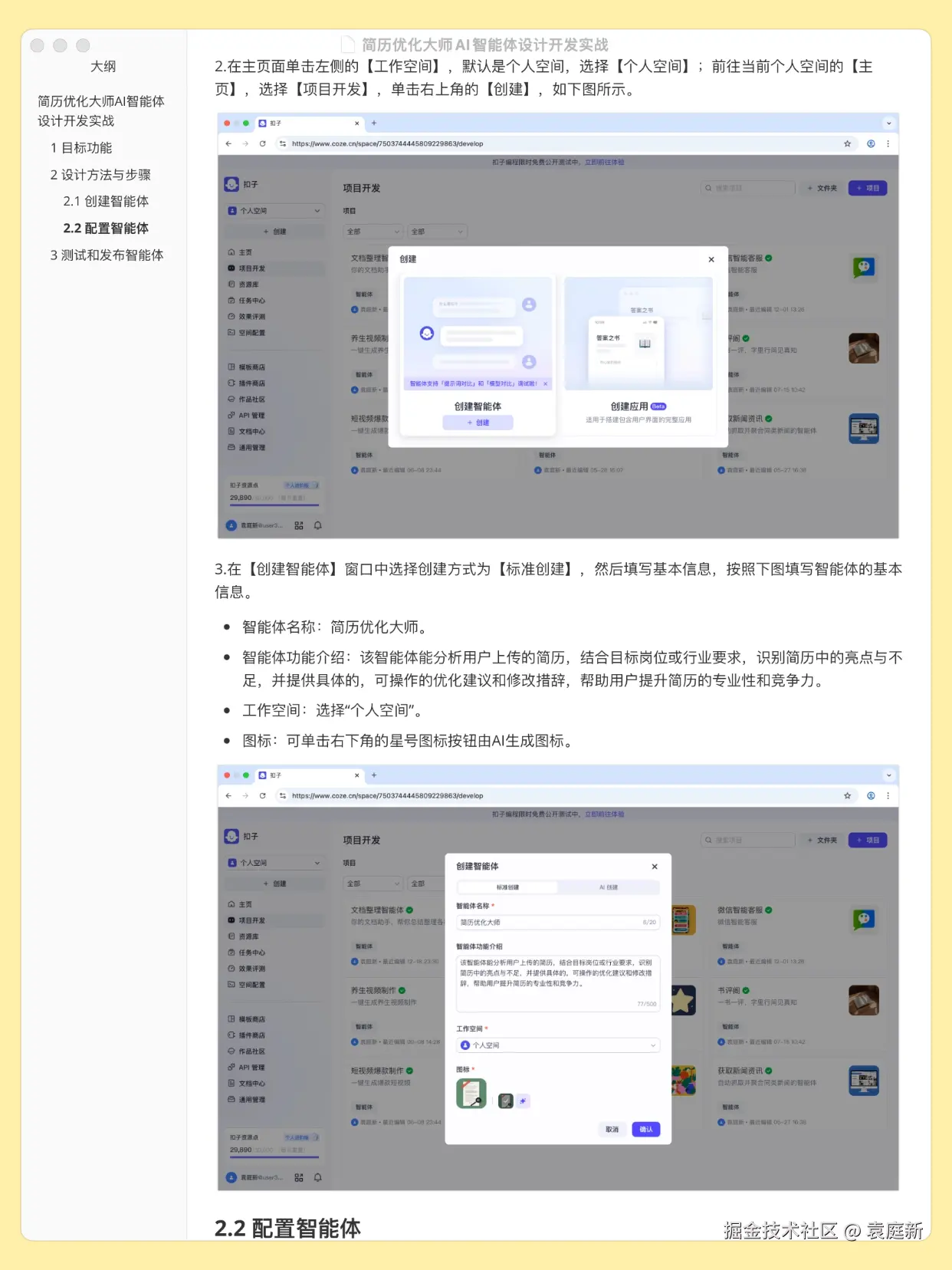The image size is (952, 1270).
Task: Click the 智能体功能介绍 text area
Action: [x=558, y=983]
